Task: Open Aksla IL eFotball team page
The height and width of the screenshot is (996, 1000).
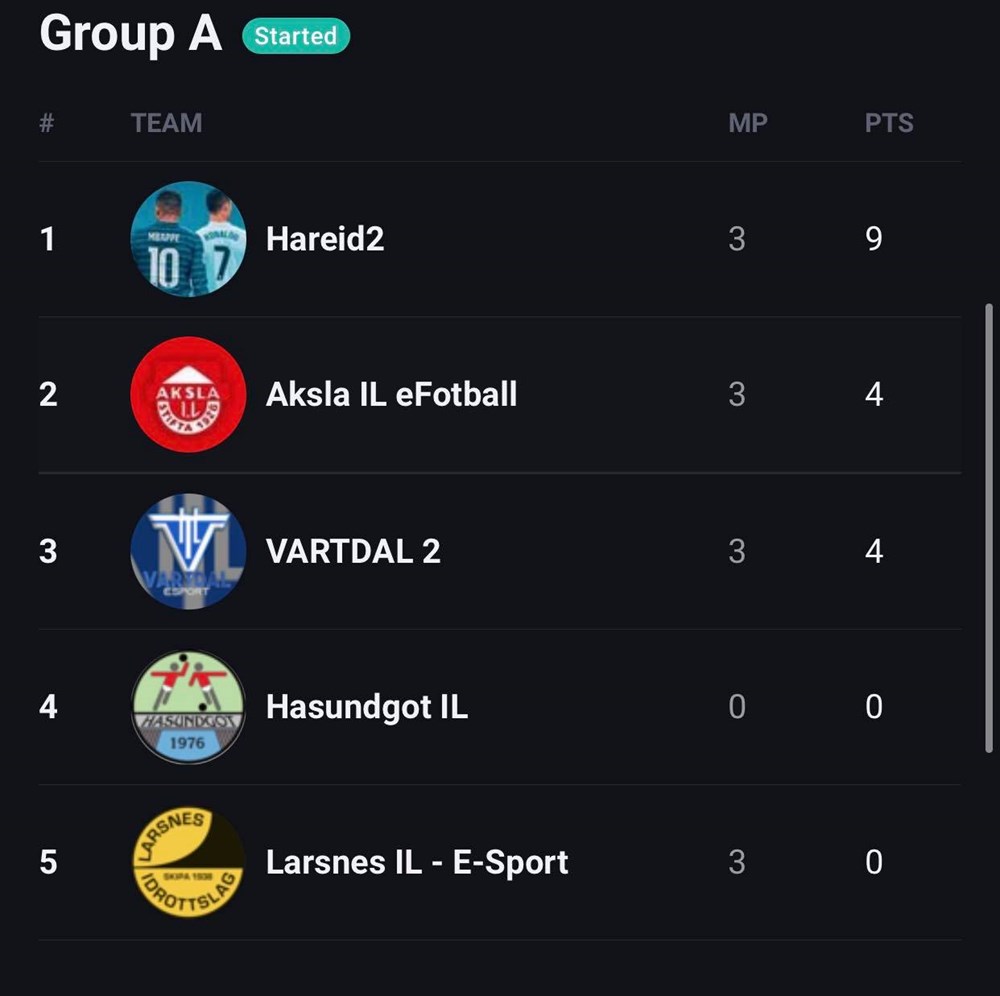Action: (x=391, y=395)
